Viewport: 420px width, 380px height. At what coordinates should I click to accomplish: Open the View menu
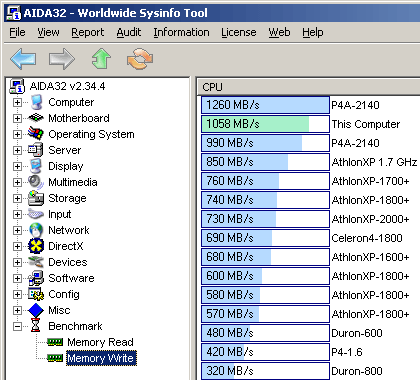tap(48, 32)
